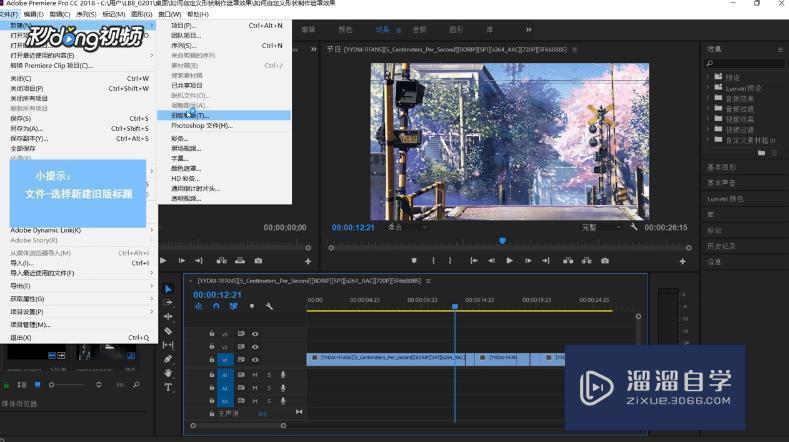Choose Photoshop 文件(H)... from submenu
789x442 pixels.
[x=201, y=126]
